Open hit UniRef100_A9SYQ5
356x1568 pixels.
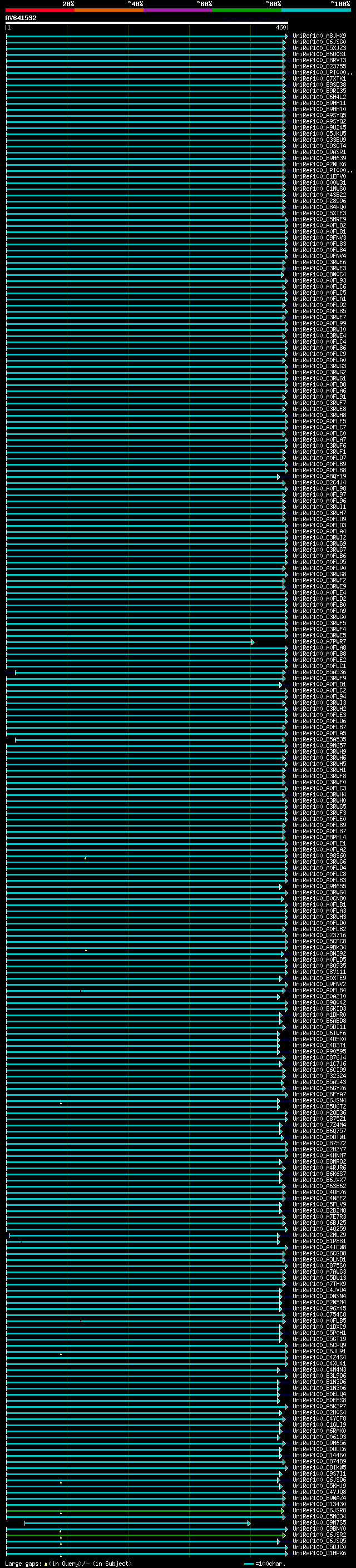[319, 115]
